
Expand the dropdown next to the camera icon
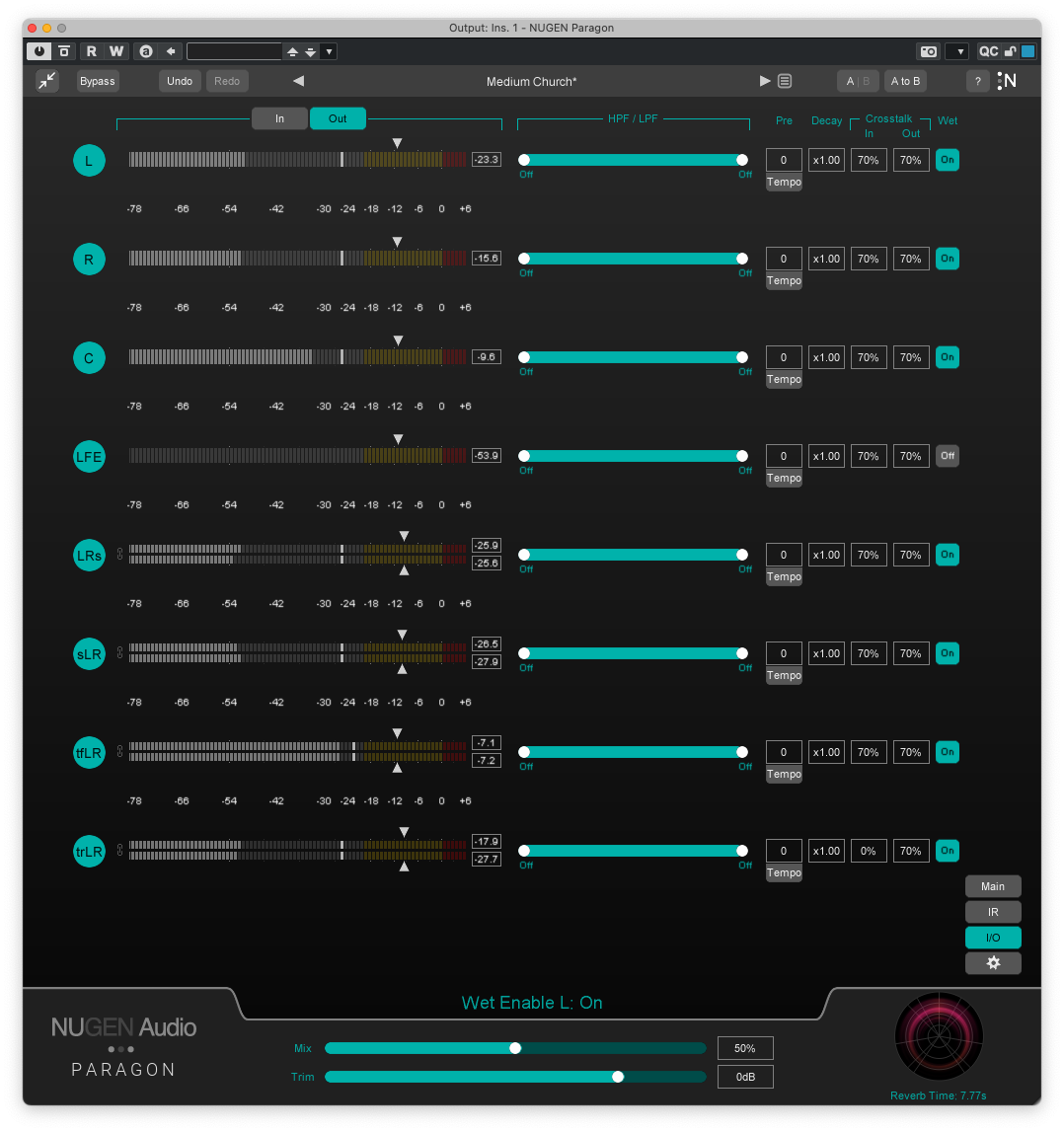956,51
